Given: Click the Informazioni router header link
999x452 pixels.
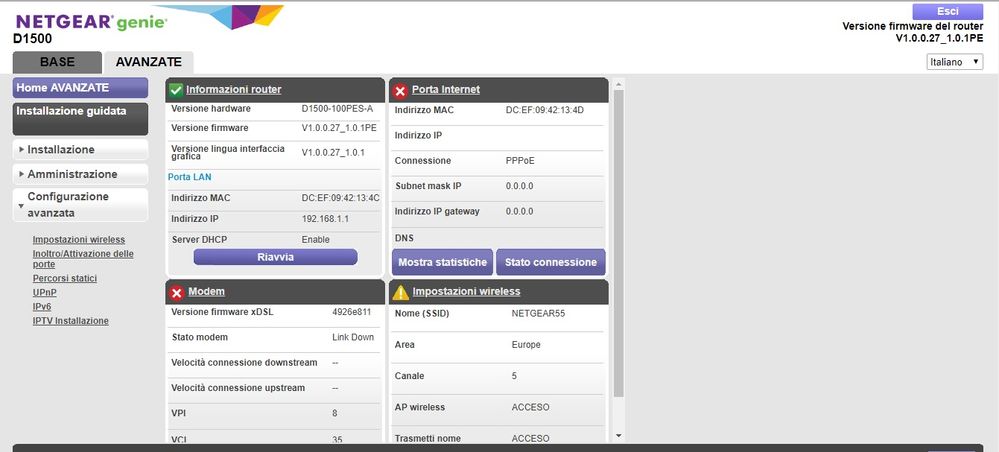Looking at the screenshot, I should [234, 90].
